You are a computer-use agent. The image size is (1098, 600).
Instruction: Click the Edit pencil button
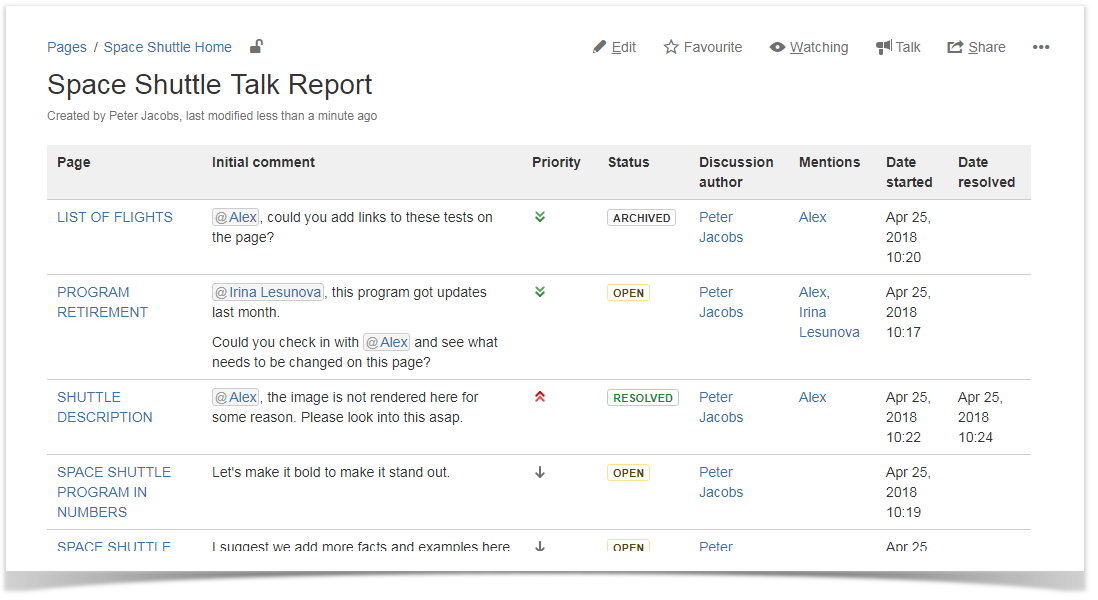coord(614,47)
